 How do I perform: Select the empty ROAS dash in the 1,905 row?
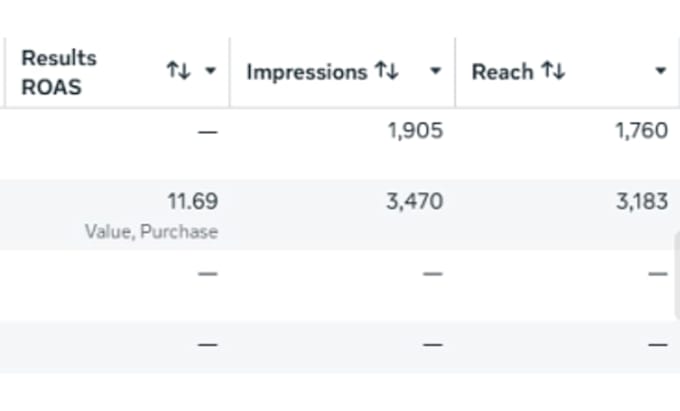point(208,131)
